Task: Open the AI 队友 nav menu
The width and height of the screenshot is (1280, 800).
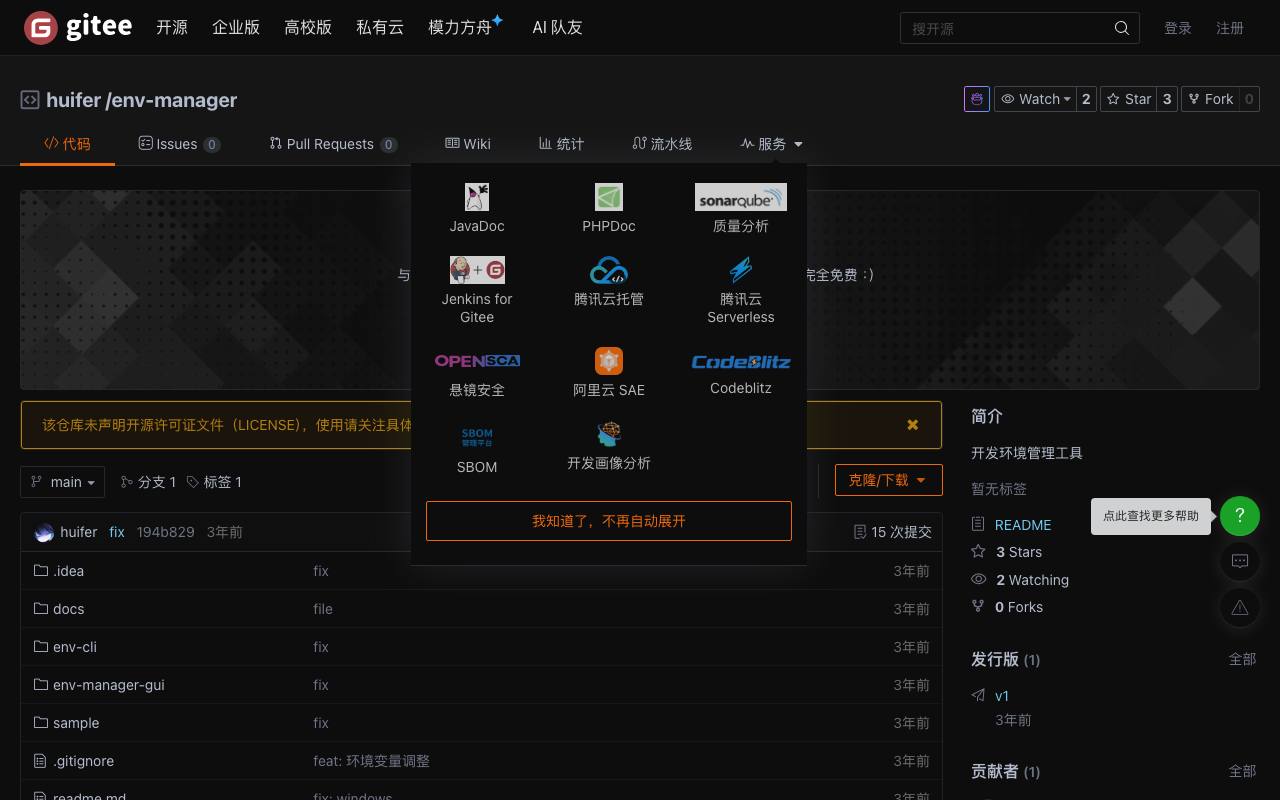Action: [557, 28]
